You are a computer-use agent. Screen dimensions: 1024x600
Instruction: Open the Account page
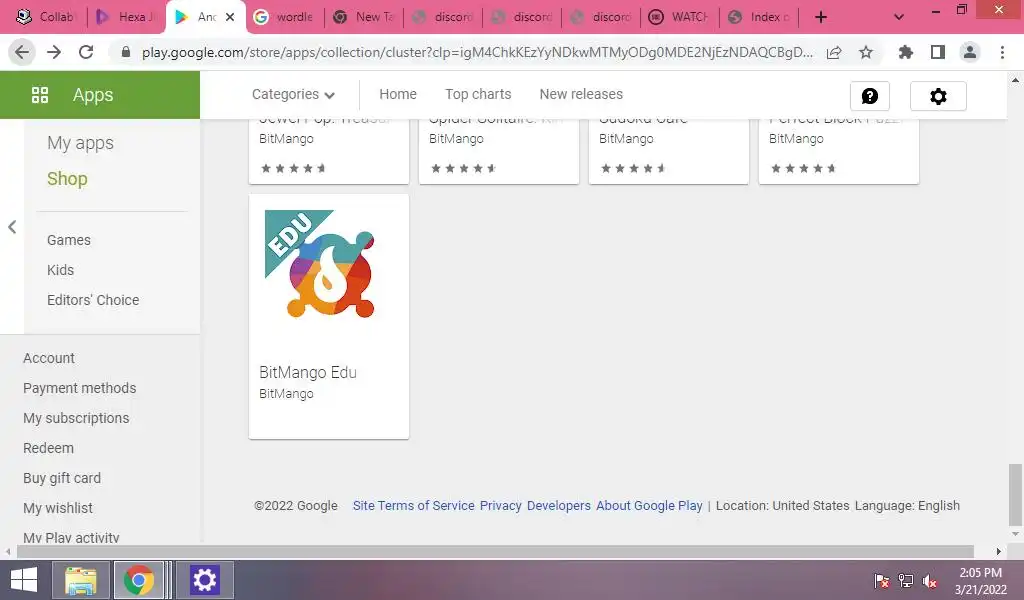[x=49, y=358]
